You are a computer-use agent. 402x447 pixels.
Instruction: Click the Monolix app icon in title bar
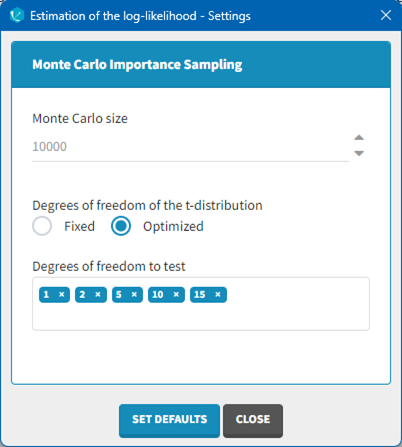[x=17, y=16]
